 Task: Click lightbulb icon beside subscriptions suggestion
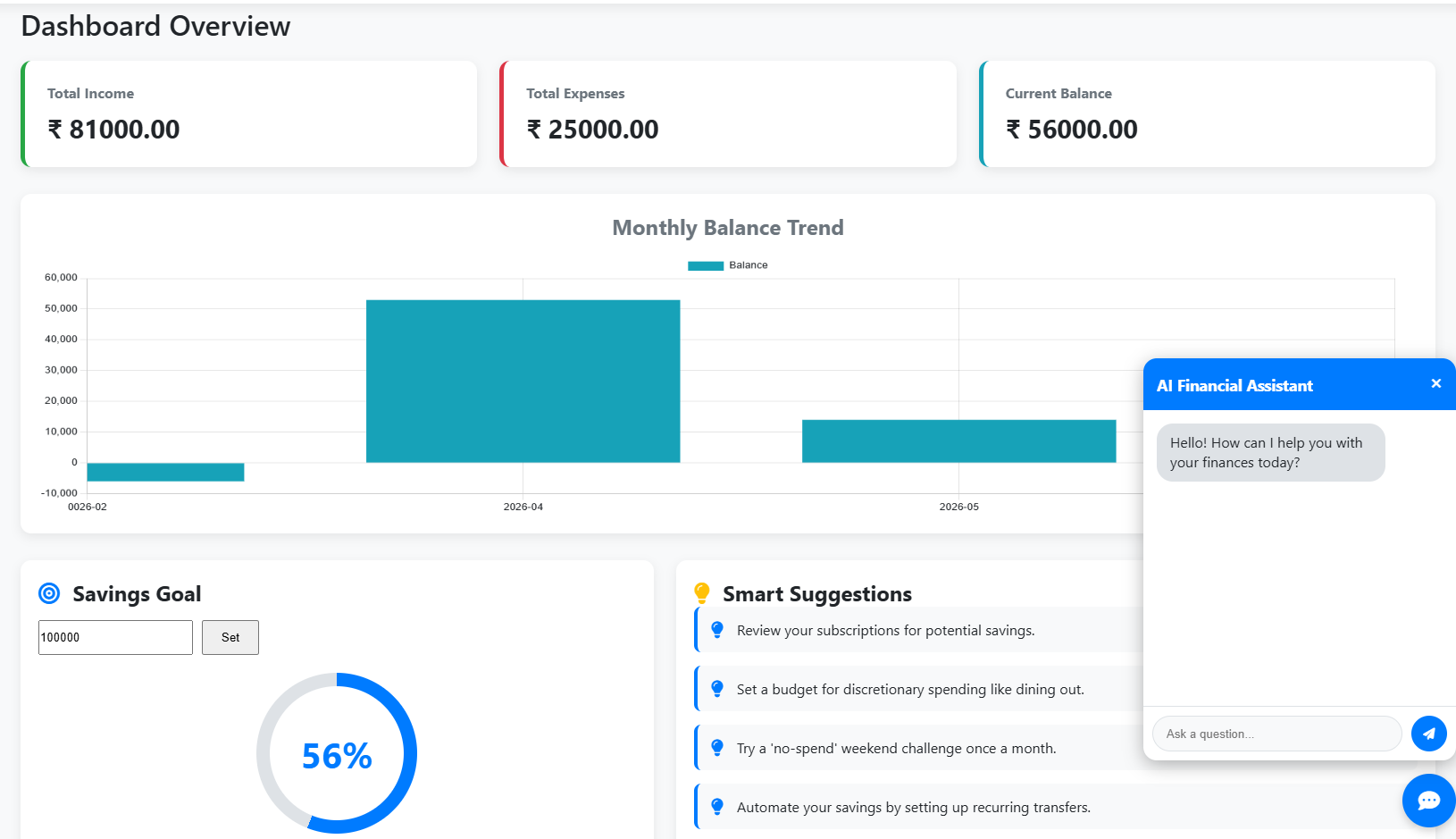tap(717, 630)
